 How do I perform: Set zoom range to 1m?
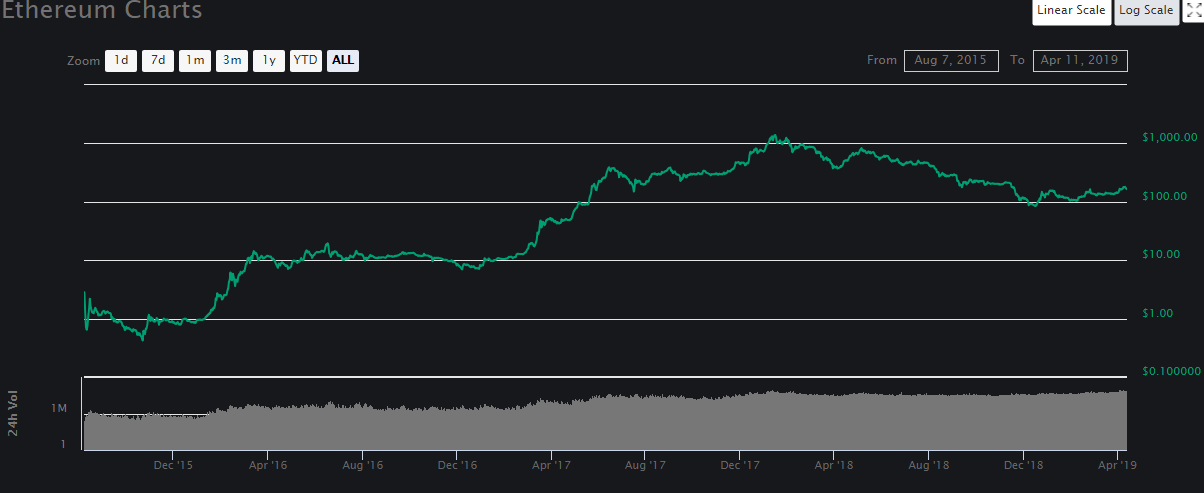pos(195,60)
